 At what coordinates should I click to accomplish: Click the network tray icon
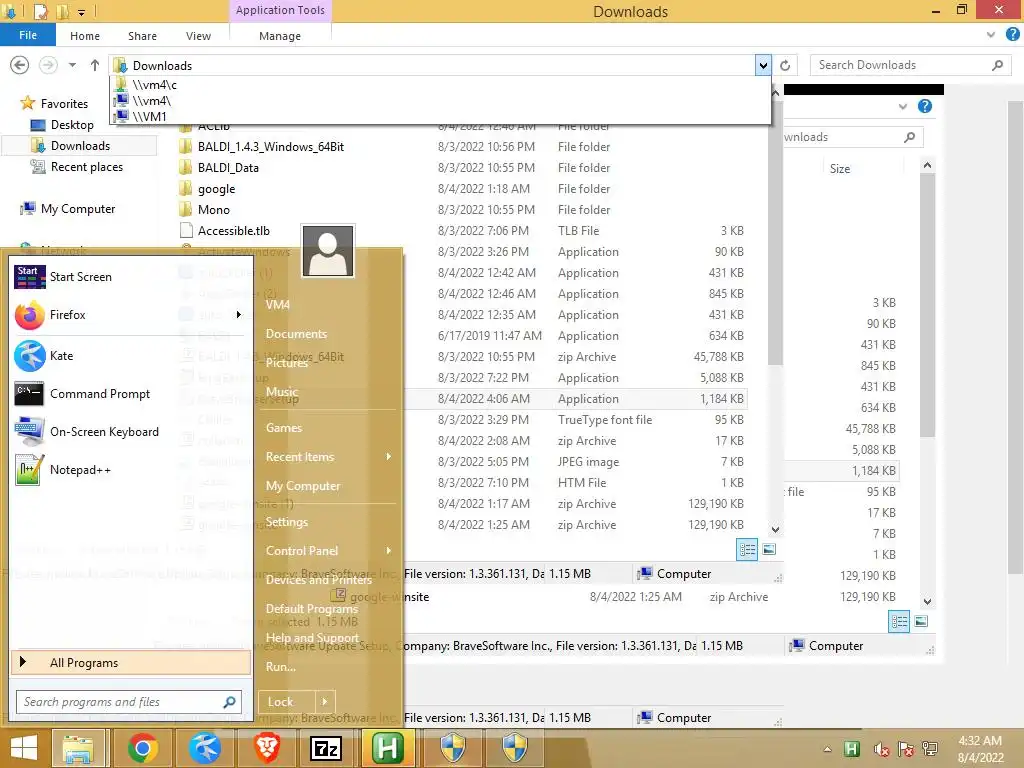tap(930, 749)
